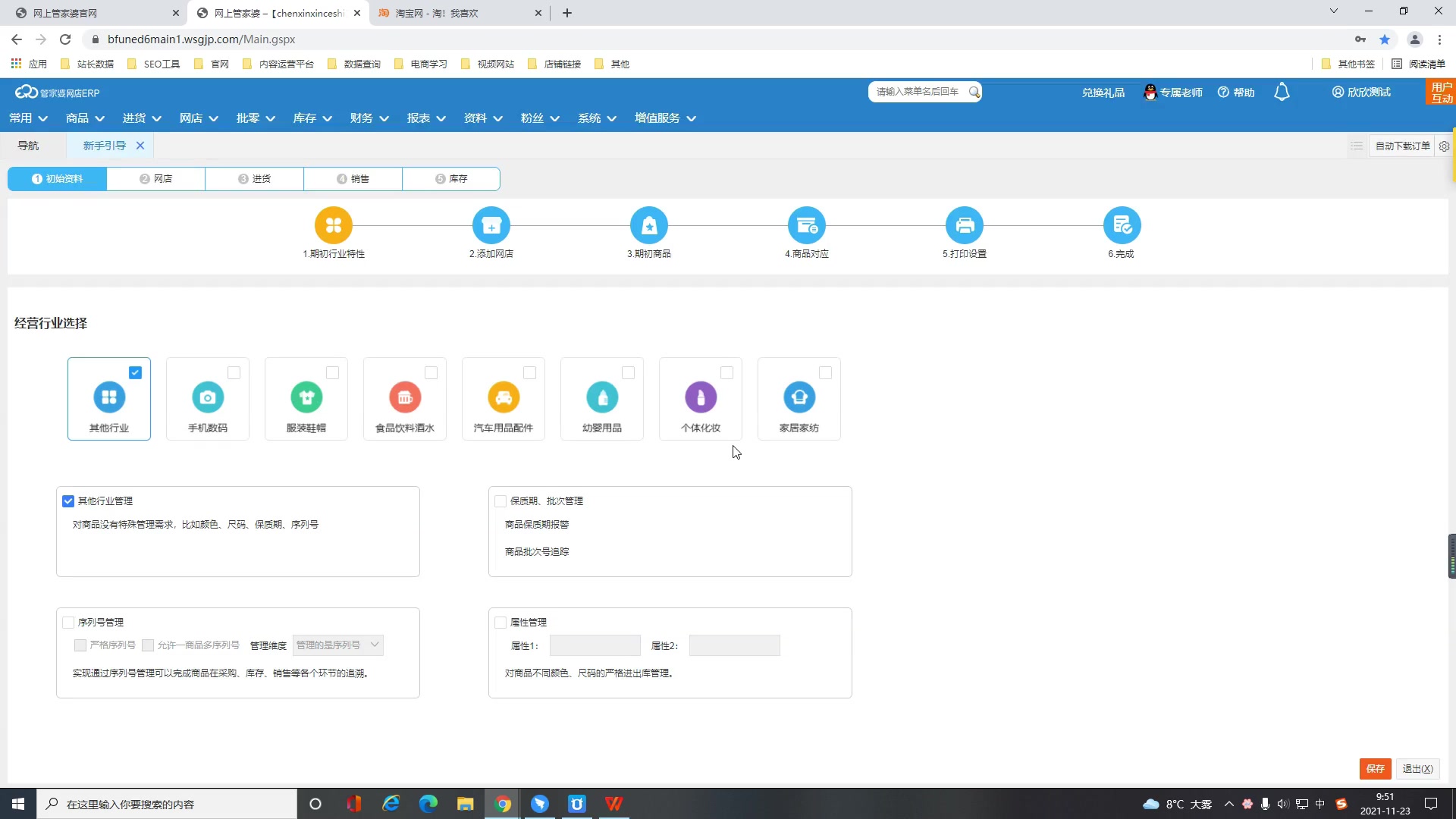The width and height of the screenshot is (1456, 819).
Task: Click the 打印设置 printer step icon
Action: [x=965, y=225]
